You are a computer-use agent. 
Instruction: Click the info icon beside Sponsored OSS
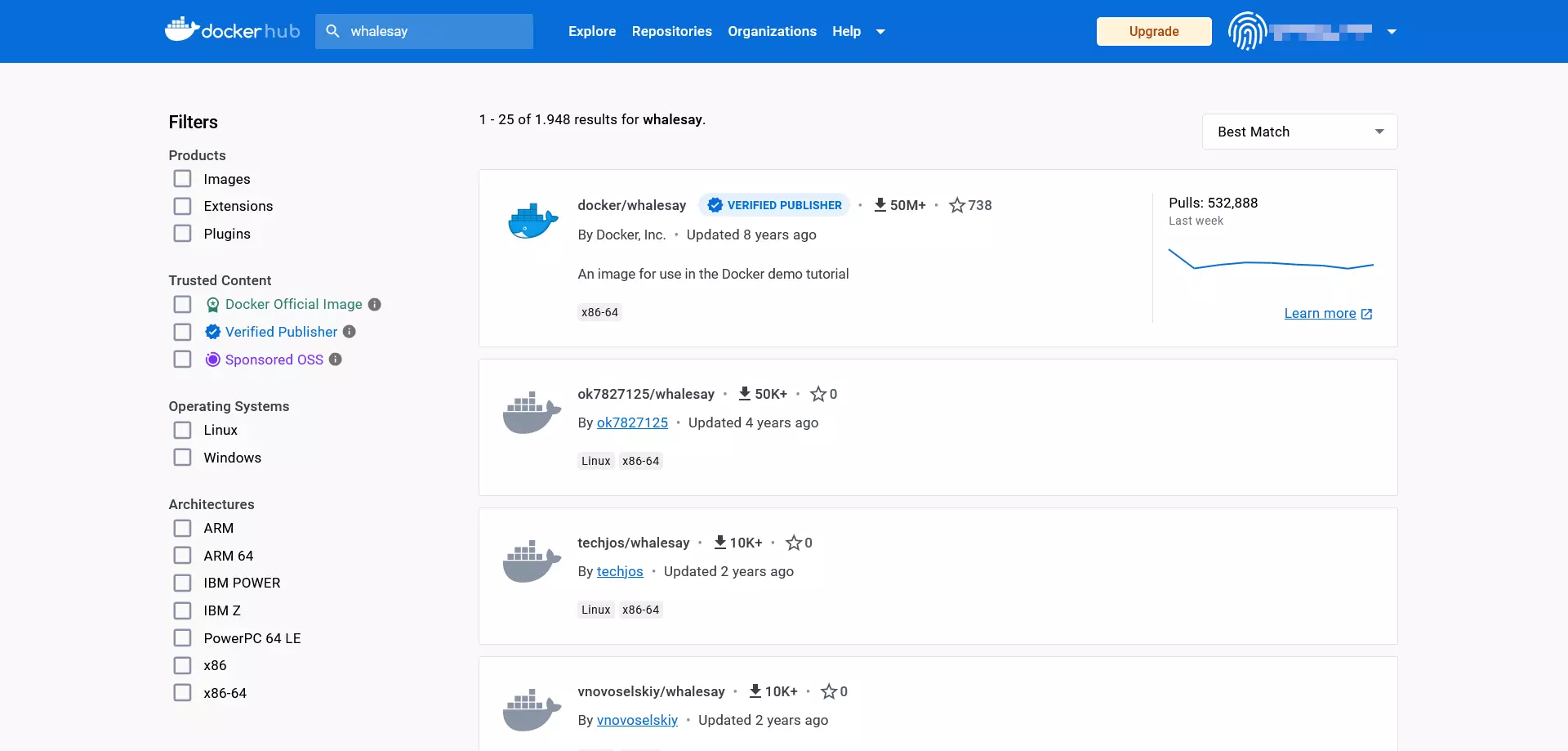[x=335, y=360]
